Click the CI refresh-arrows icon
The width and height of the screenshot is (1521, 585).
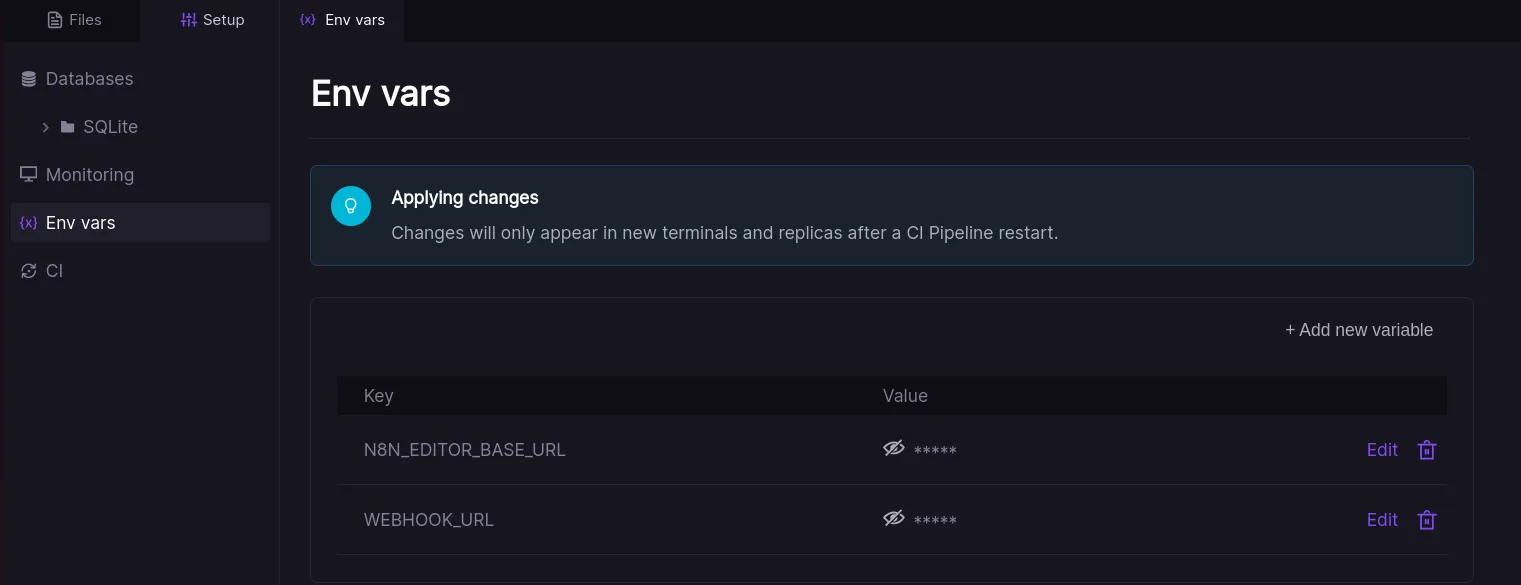(28, 271)
